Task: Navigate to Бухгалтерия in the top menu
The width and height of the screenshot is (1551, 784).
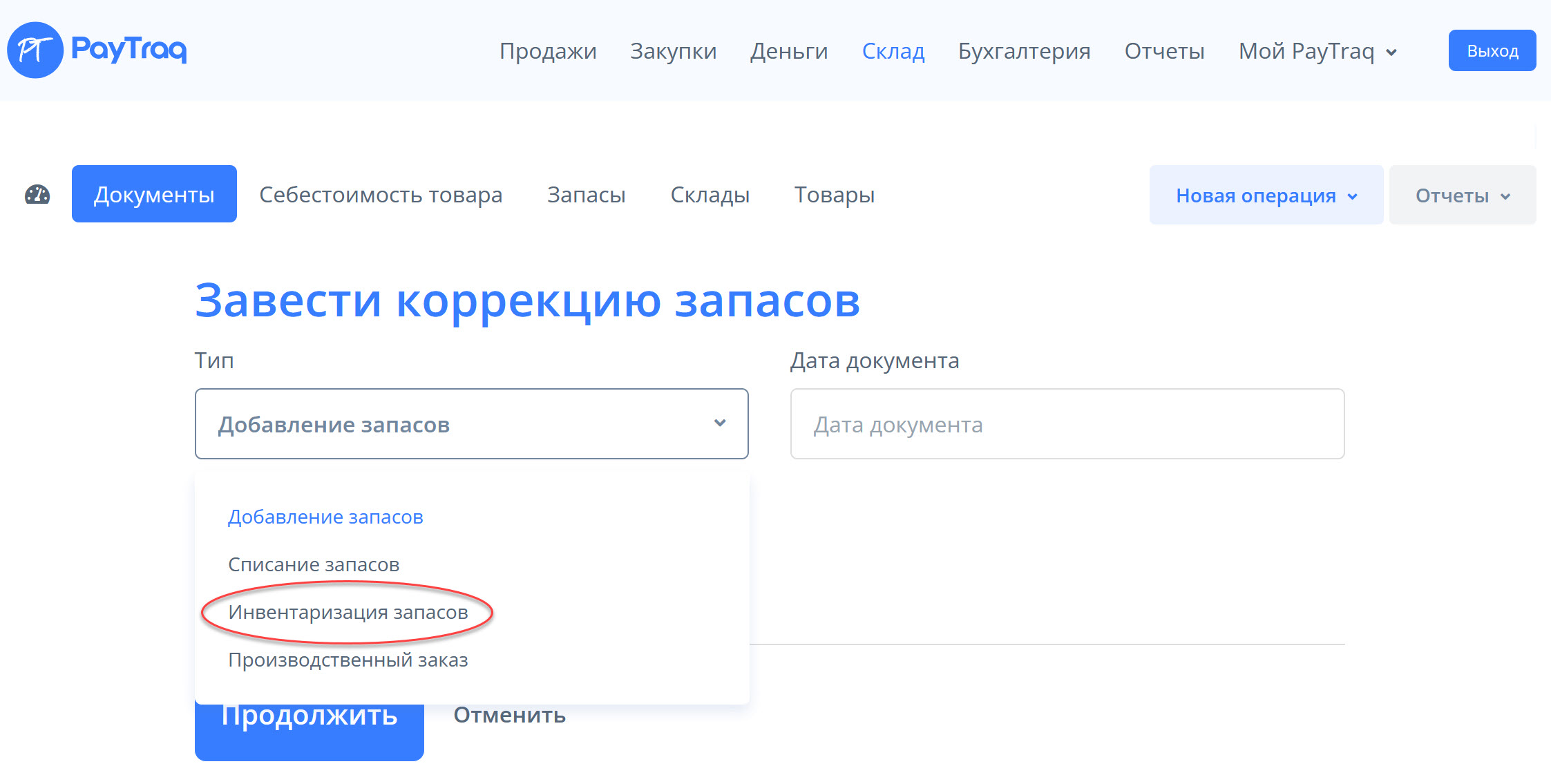Action: click(x=1024, y=51)
